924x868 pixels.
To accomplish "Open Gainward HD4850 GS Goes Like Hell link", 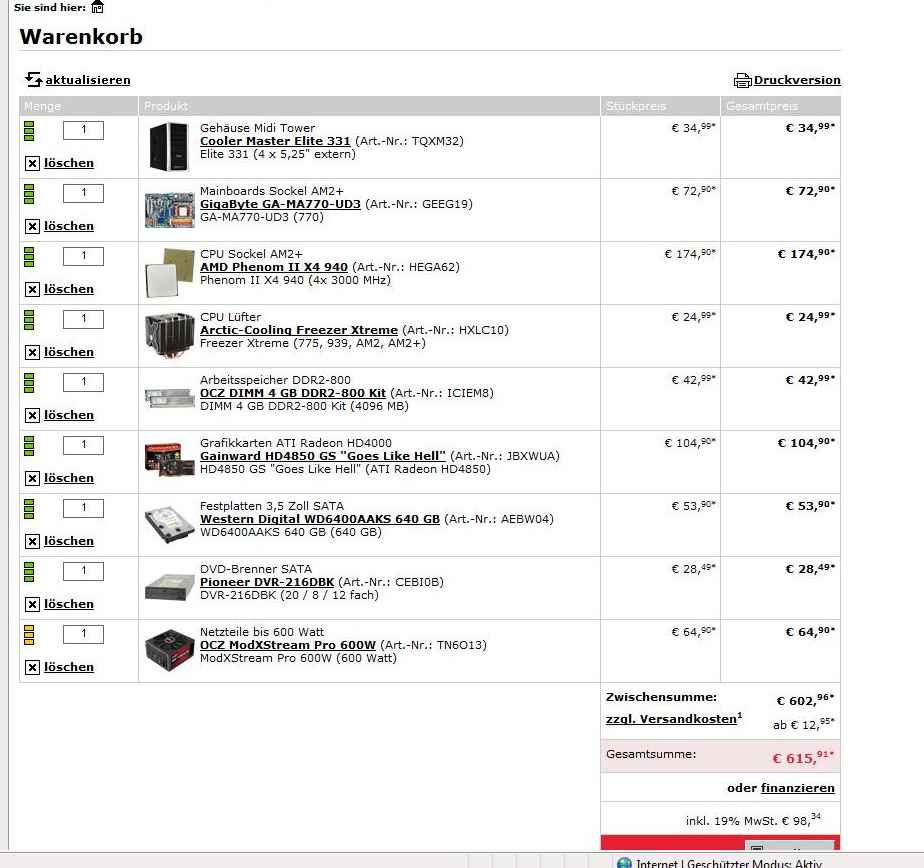I will click(323, 456).
